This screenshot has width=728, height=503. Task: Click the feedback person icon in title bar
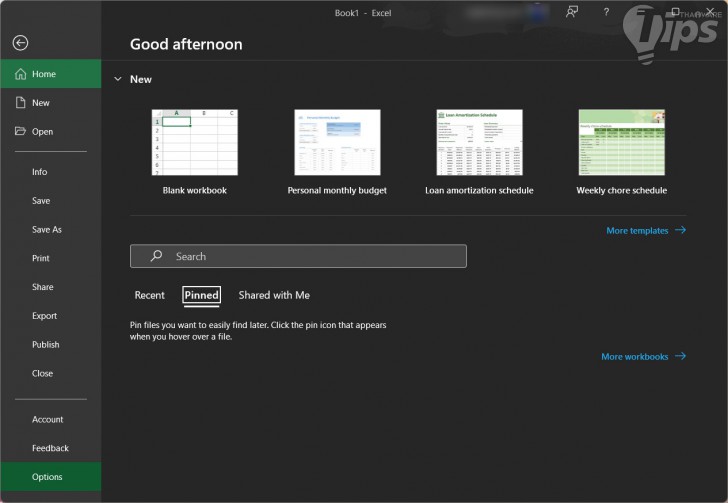pos(572,12)
